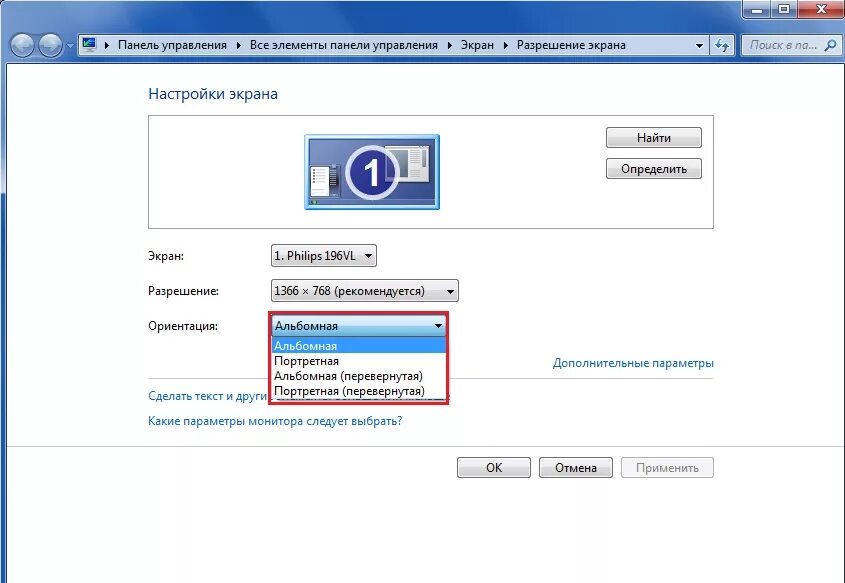Click the 'Ориентация:' label
The height and width of the screenshot is (583, 845).
click(x=183, y=326)
